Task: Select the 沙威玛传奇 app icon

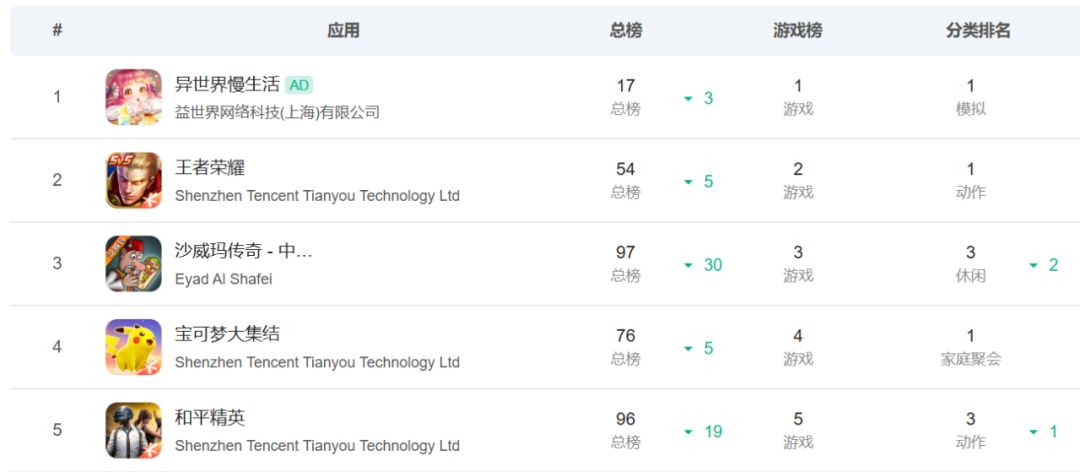Action: click(x=134, y=264)
